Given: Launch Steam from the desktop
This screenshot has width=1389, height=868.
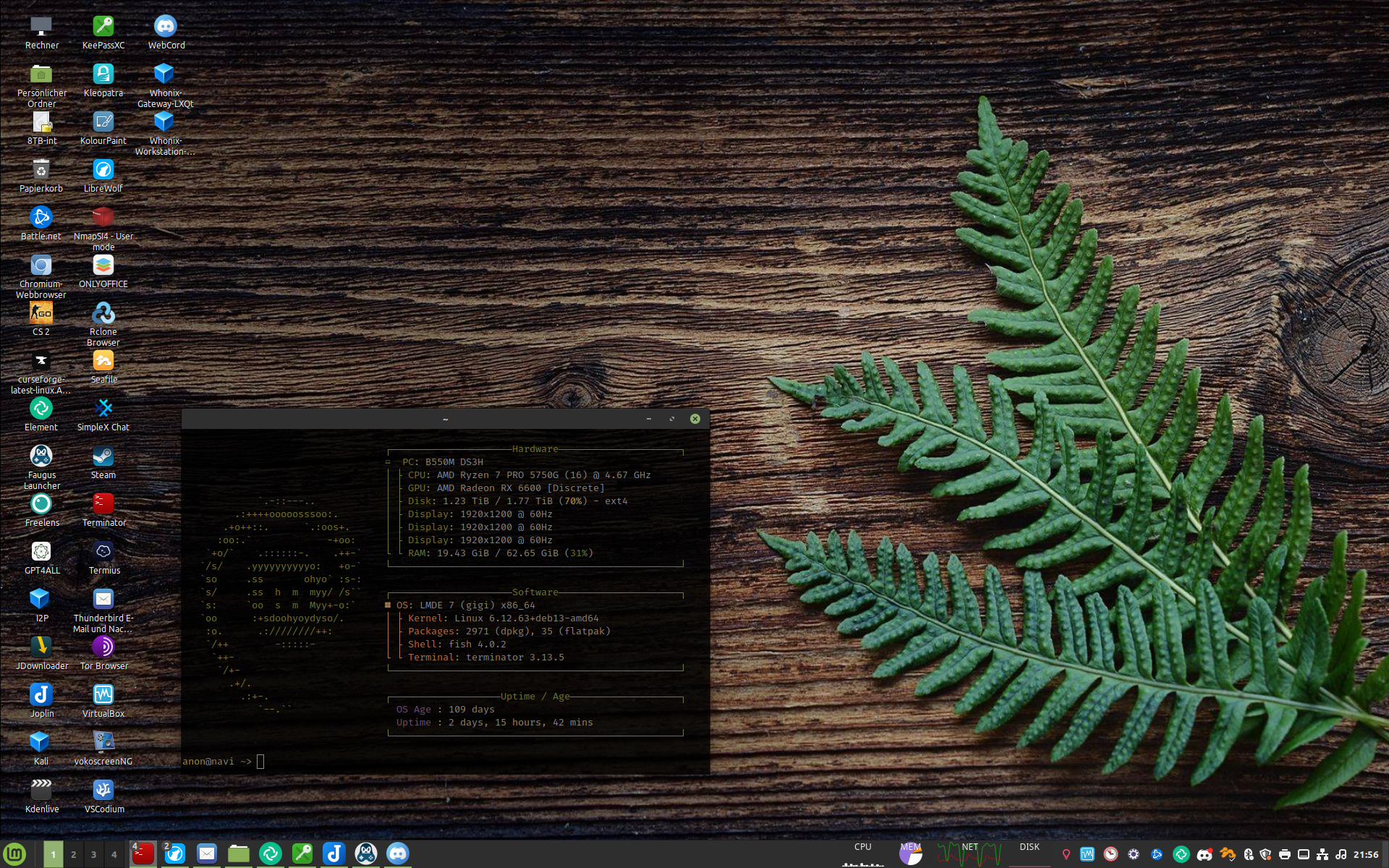Looking at the screenshot, I should [103, 456].
